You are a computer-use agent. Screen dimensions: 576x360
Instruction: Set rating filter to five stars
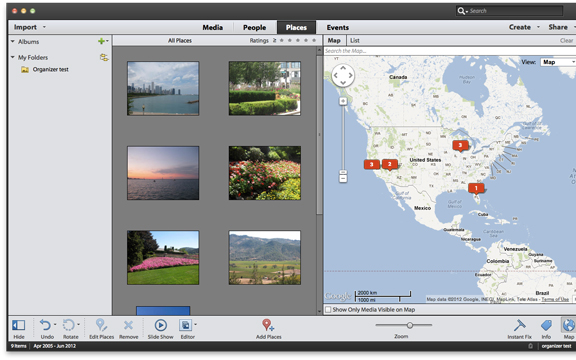(x=314, y=40)
